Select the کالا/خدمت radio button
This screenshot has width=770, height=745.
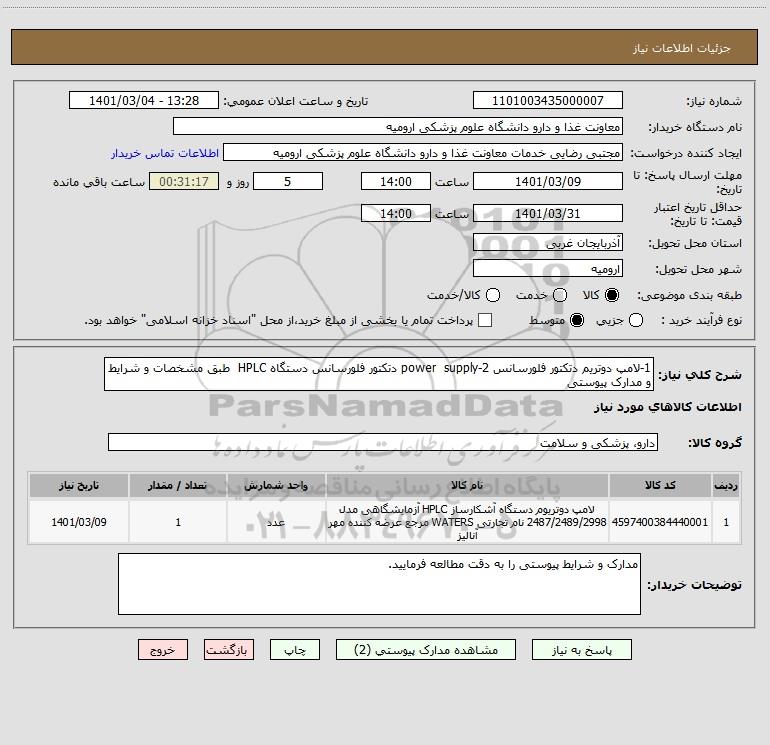tap(493, 295)
